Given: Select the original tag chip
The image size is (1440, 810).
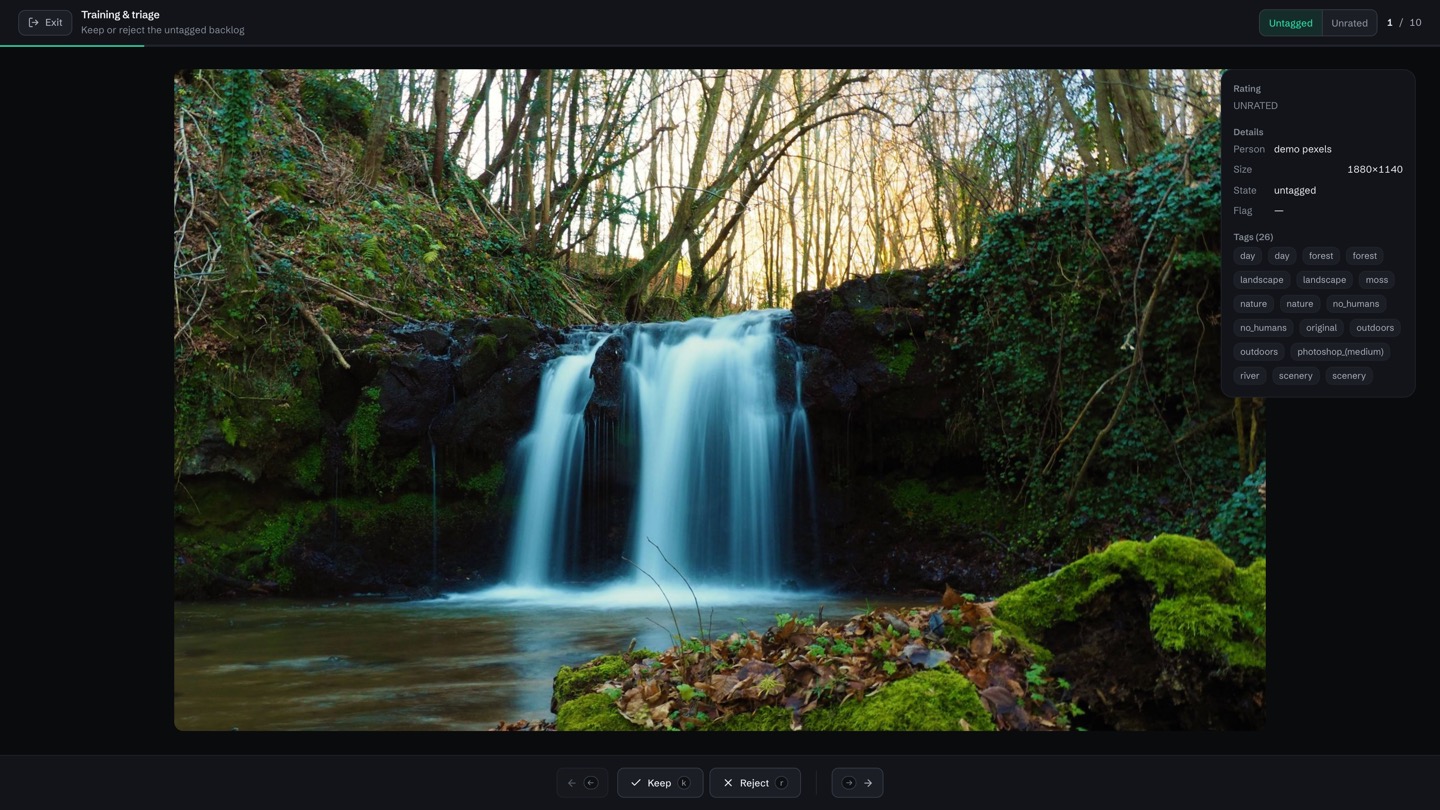Looking at the screenshot, I should pos(1321,328).
